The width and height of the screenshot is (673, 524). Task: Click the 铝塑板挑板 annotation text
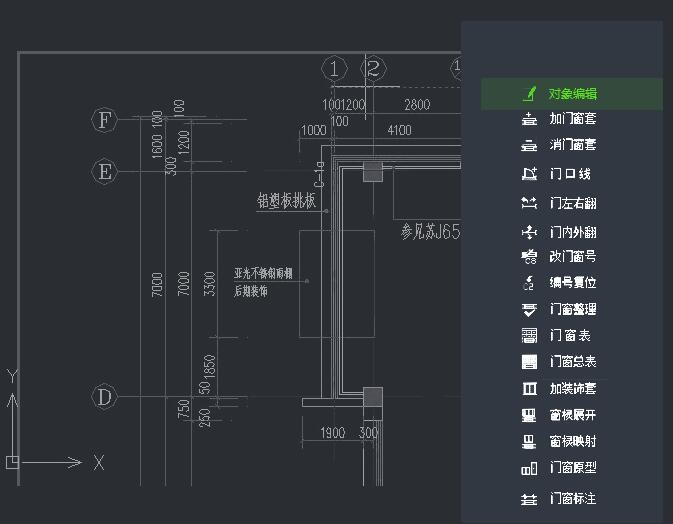pyautogui.click(x=286, y=200)
